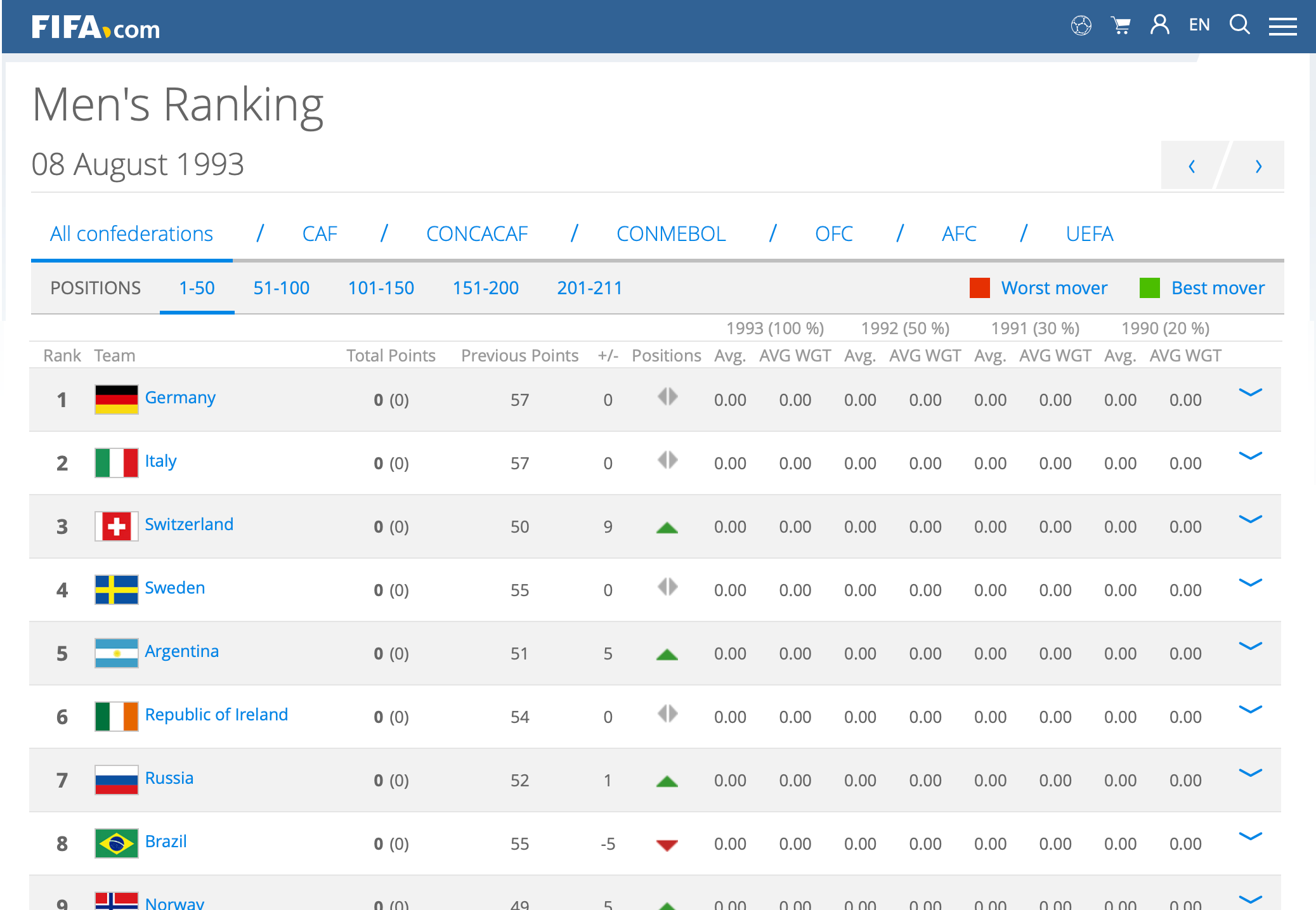Show positions 1-50
The height and width of the screenshot is (910, 1316).
tap(197, 288)
